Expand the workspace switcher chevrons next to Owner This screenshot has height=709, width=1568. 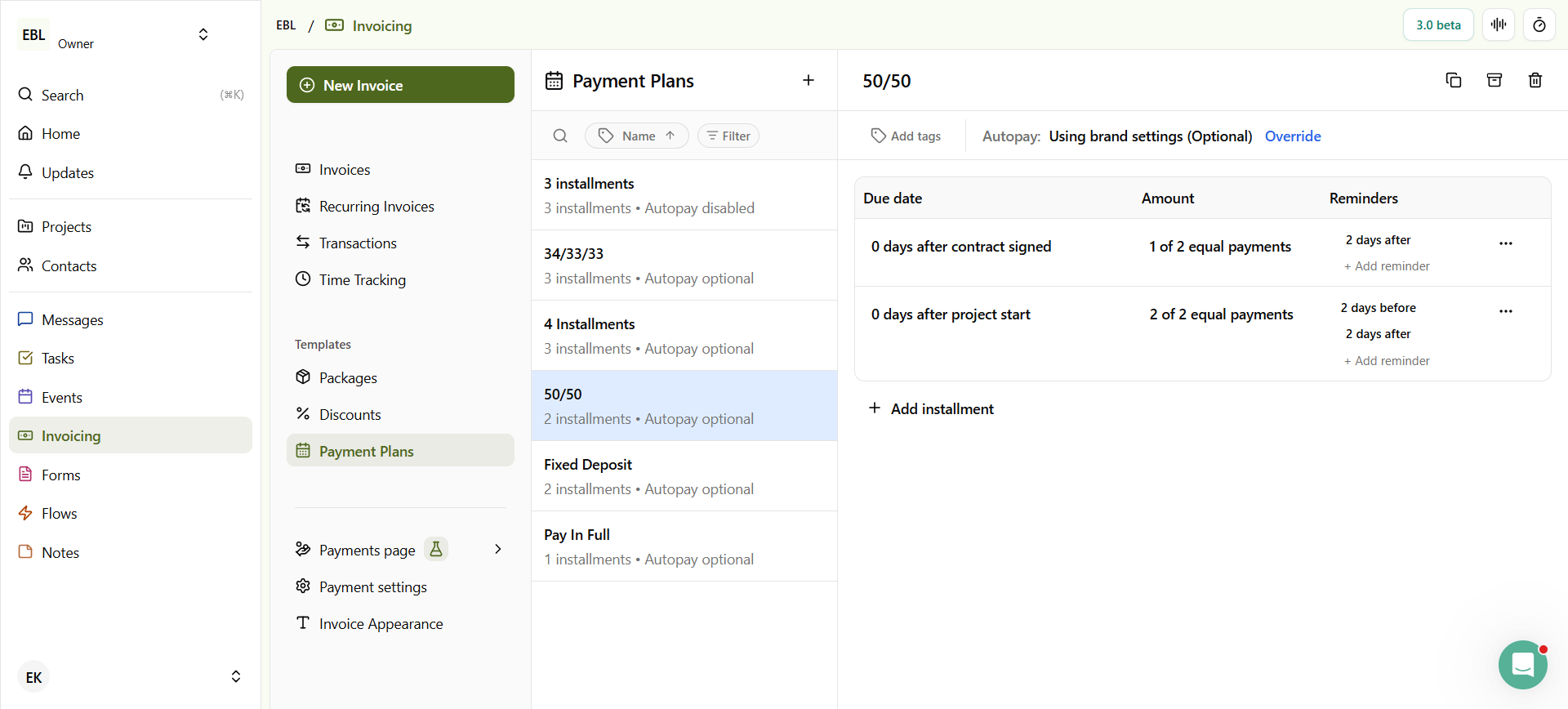(x=203, y=34)
